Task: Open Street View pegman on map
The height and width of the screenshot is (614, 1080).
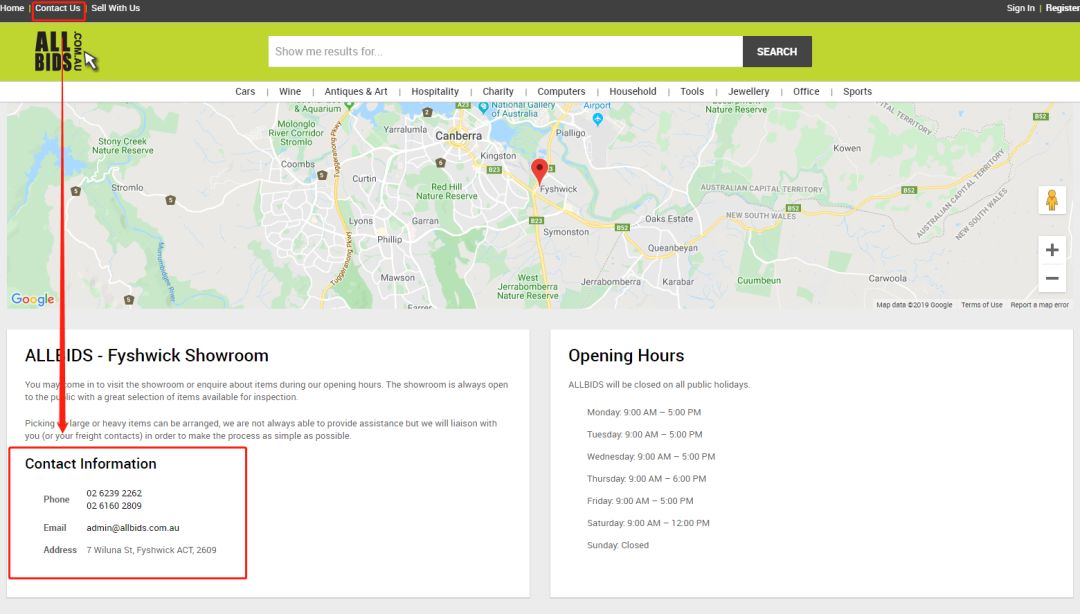Action: click(1051, 201)
